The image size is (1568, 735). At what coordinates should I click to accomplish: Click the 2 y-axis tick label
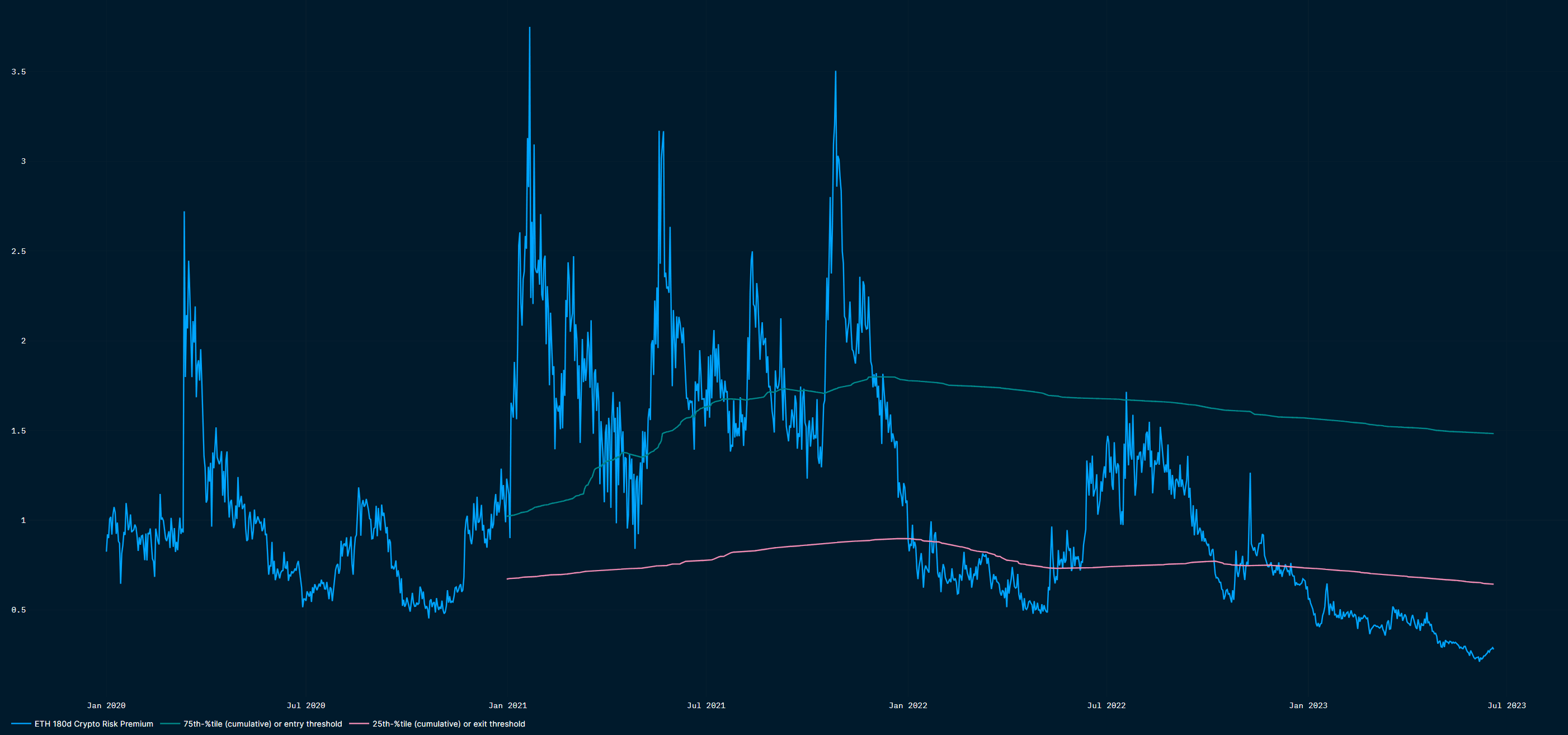[x=23, y=341]
